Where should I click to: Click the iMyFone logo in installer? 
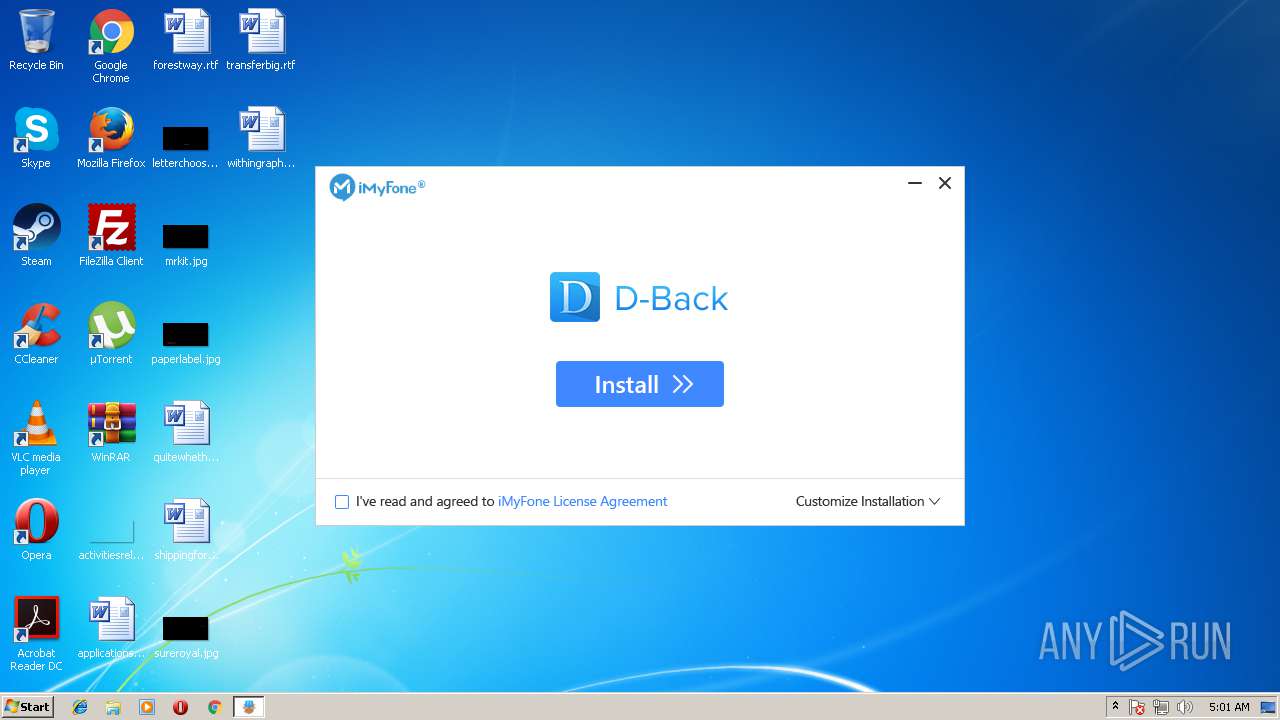point(377,187)
